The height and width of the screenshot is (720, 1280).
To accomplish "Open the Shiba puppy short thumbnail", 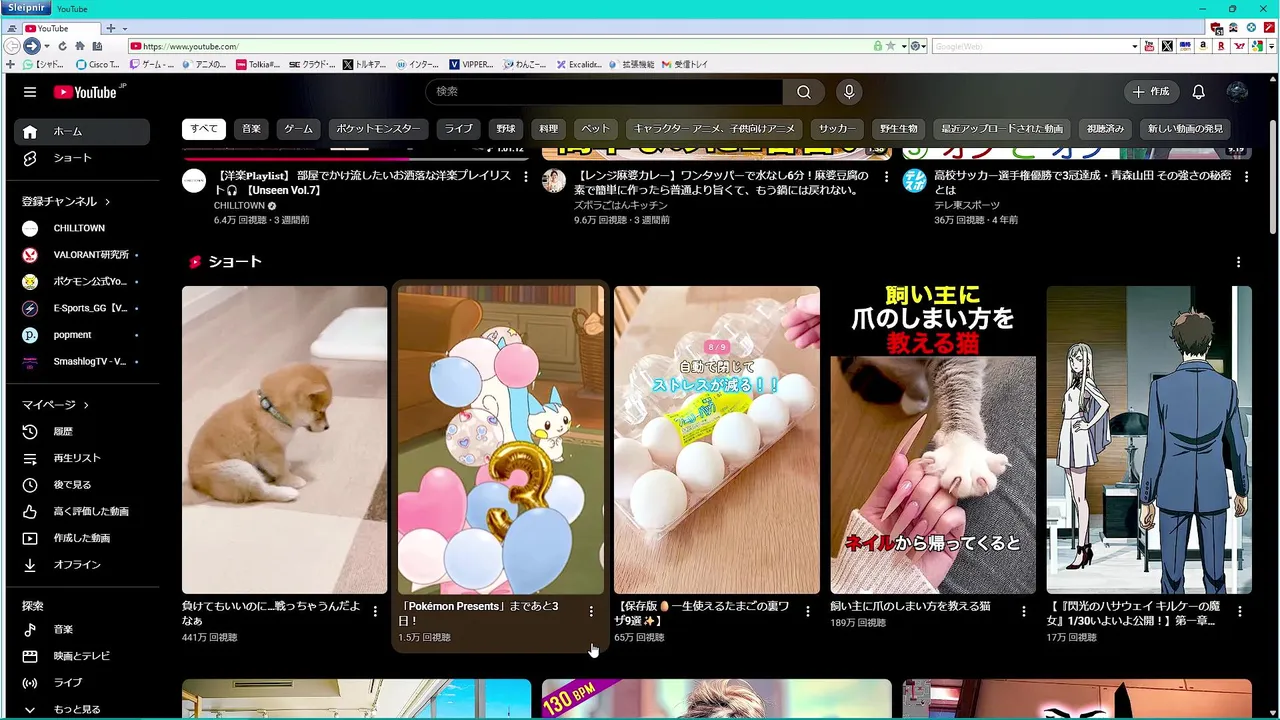I will tap(284, 440).
